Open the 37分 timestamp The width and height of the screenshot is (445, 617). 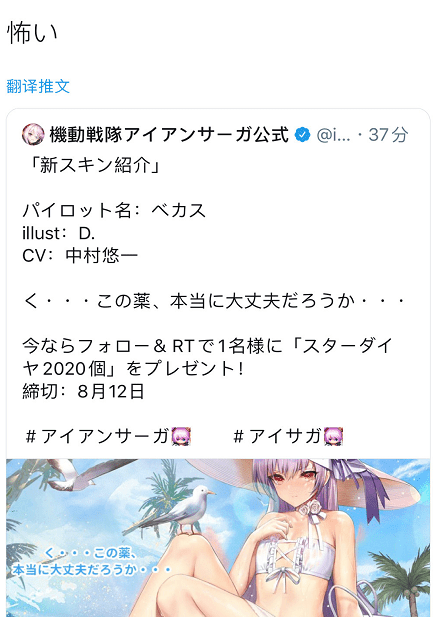(388, 135)
